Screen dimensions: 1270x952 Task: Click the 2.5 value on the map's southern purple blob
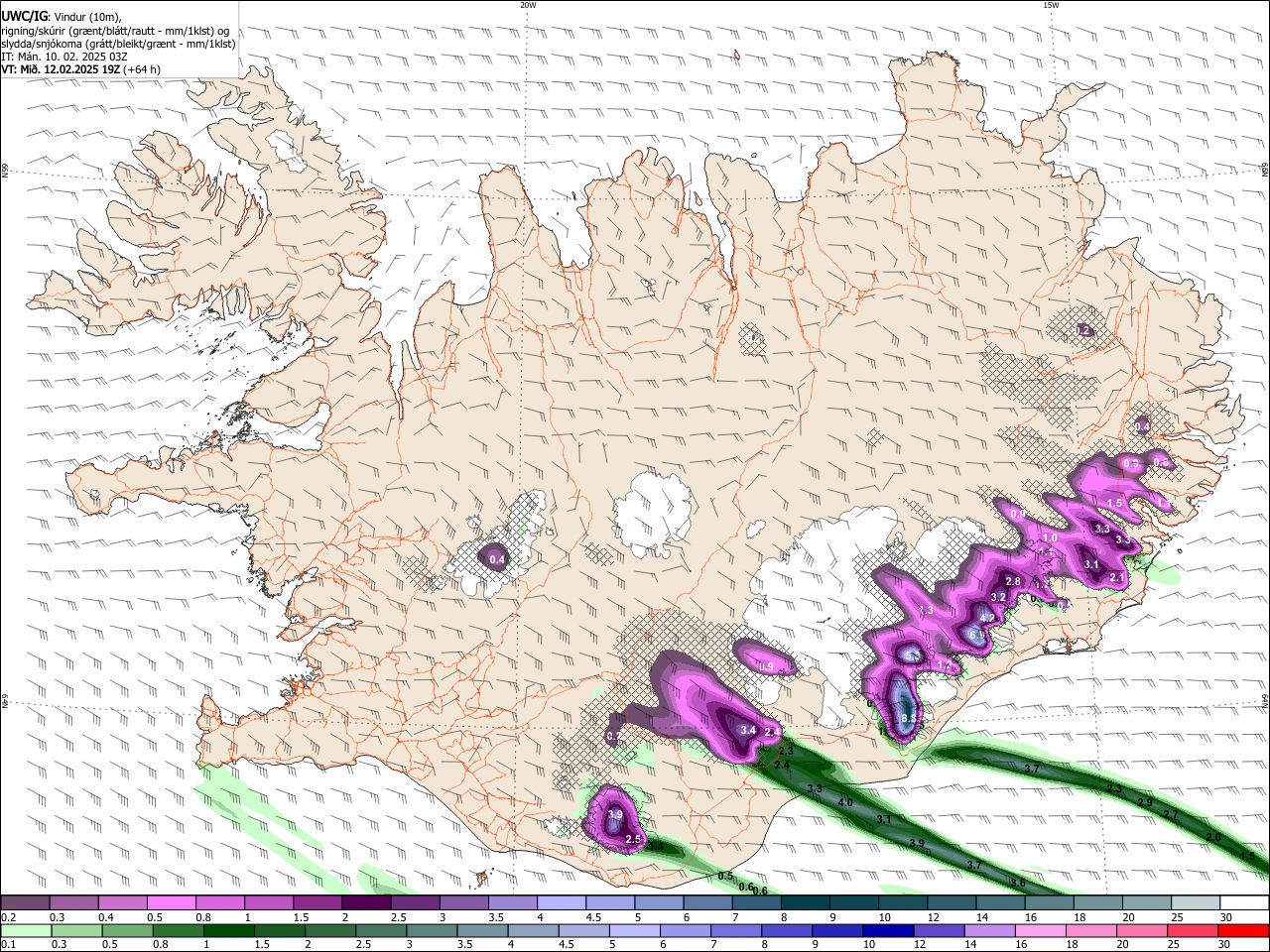633,839
